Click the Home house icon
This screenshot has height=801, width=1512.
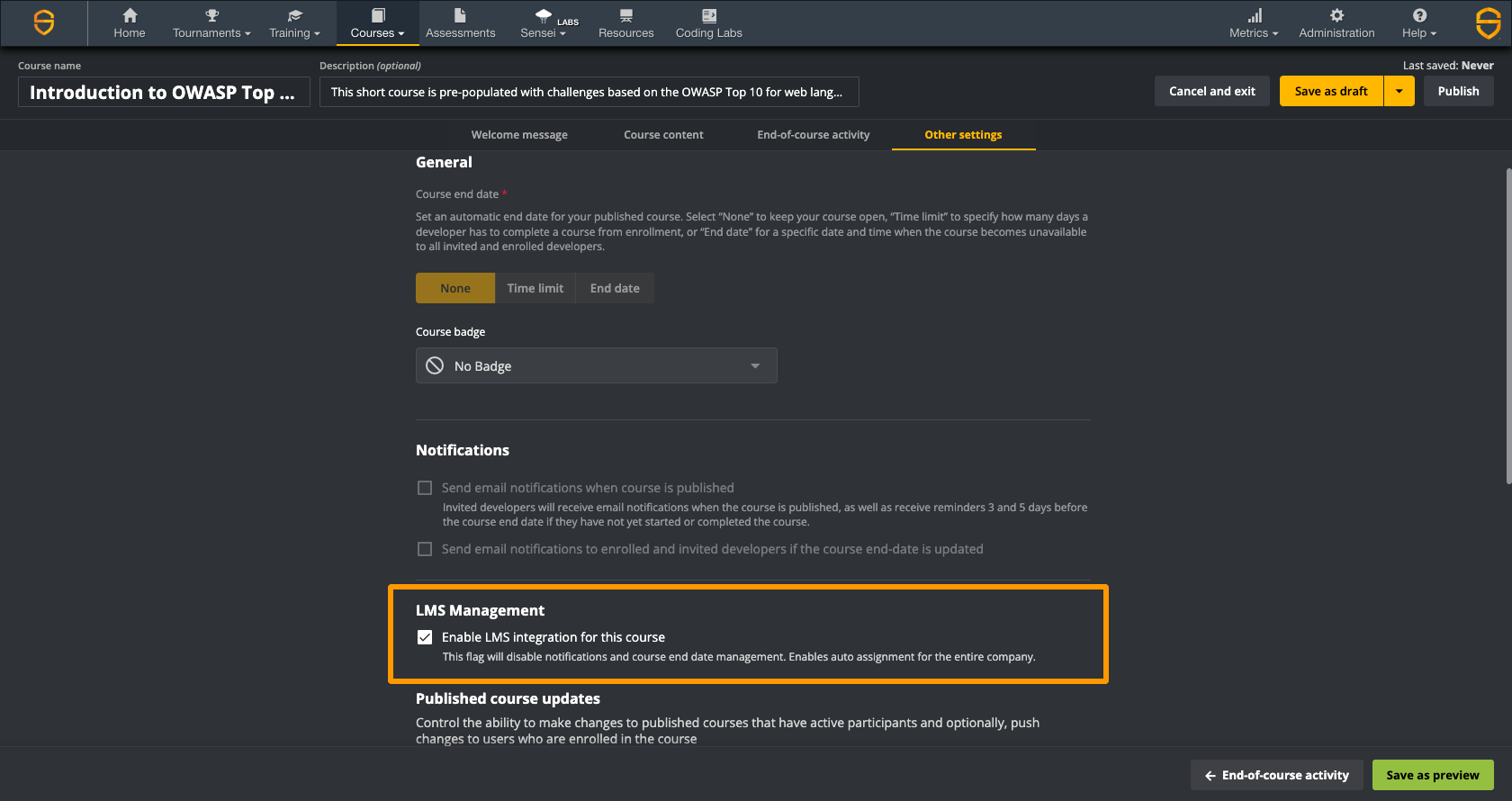130,15
